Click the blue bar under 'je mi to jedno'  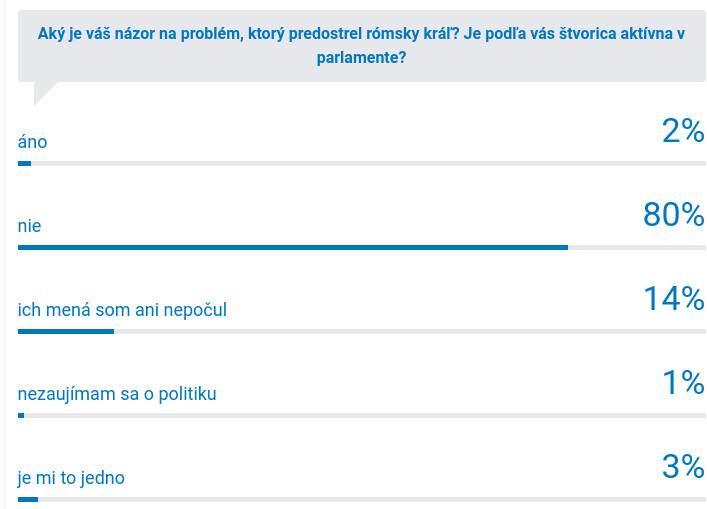[28, 498]
